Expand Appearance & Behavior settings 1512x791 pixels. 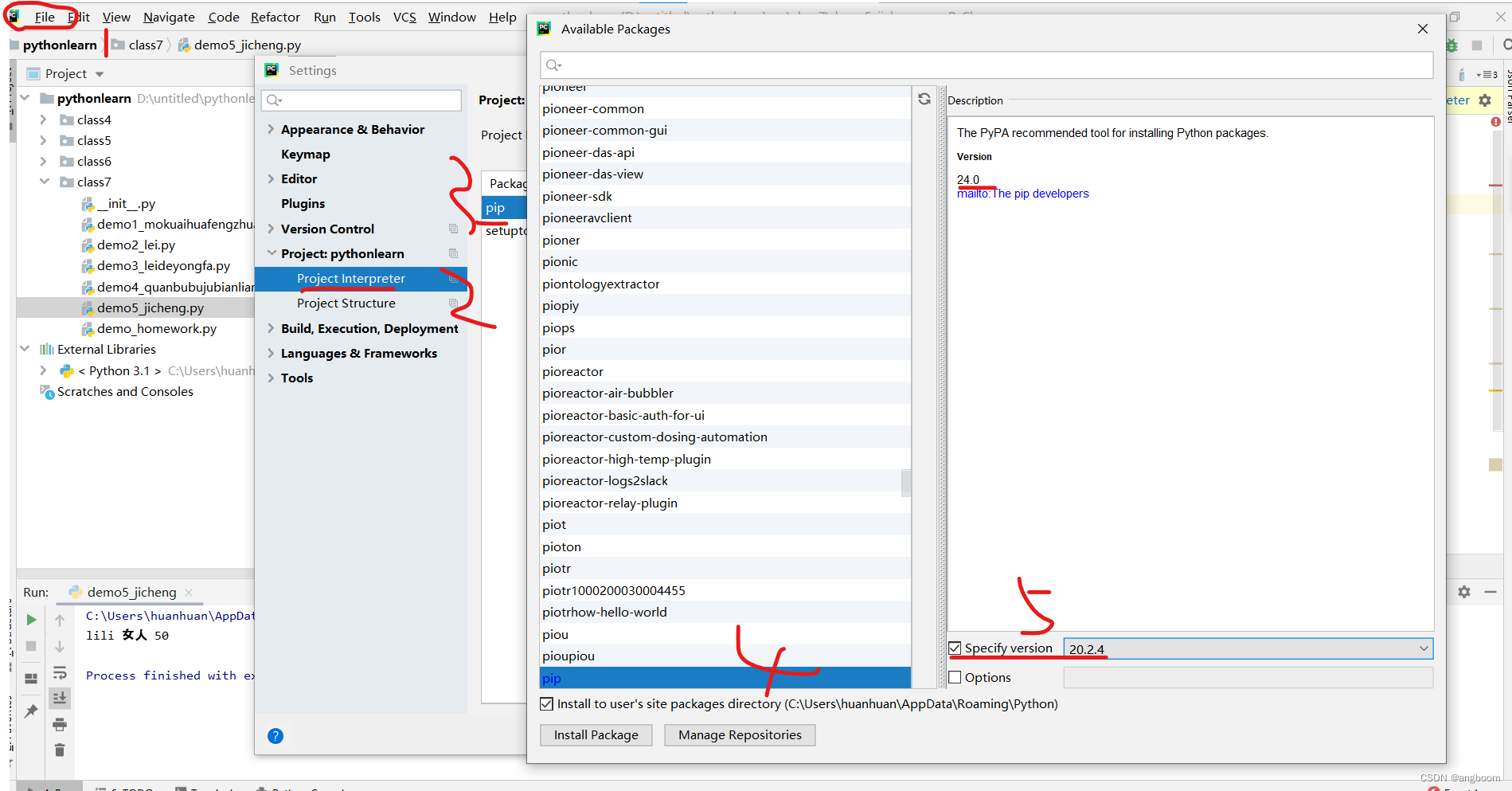[271, 129]
